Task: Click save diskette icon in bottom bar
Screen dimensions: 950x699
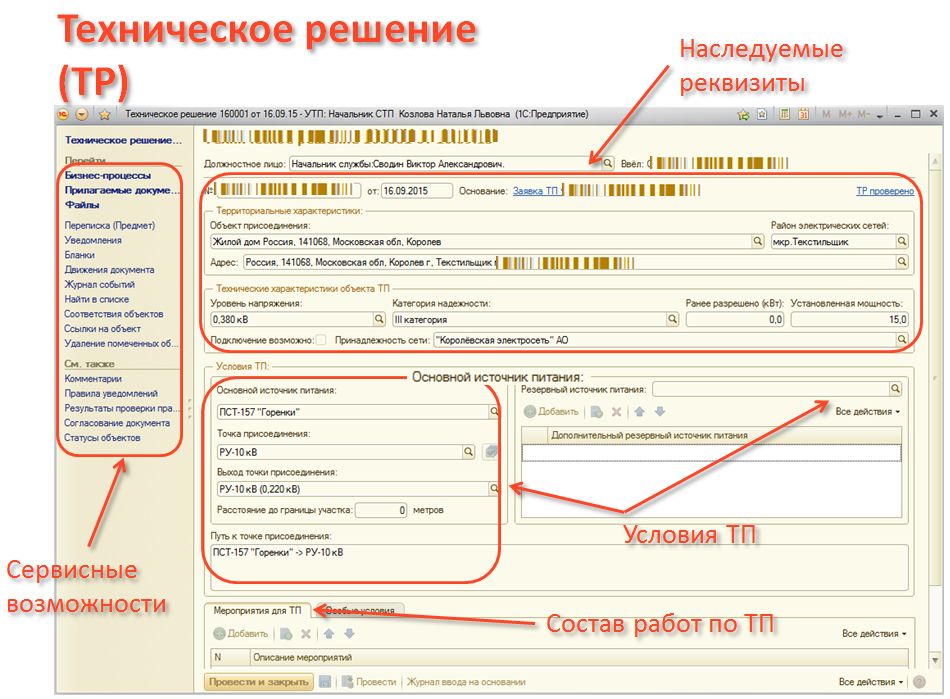Action: (325, 682)
